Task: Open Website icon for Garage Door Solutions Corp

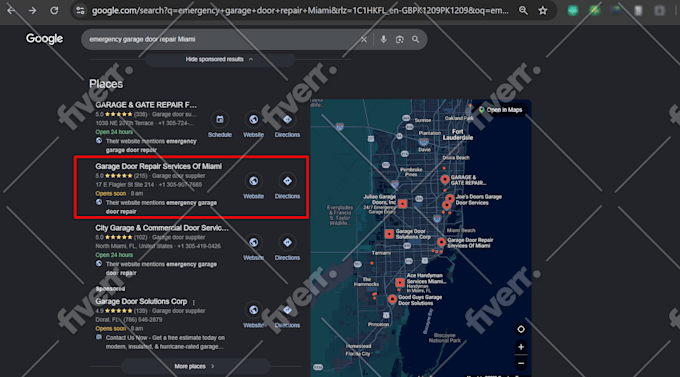Action: 254,310
